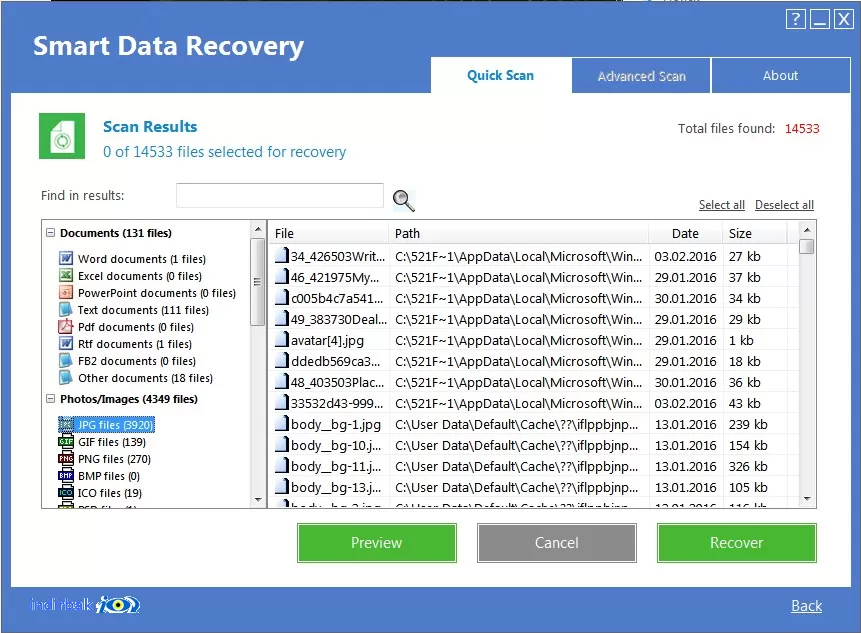The height and width of the screenshot is (633, 861).
Task: Click the FB2 documents icon
Action: [x=66, y=360]
